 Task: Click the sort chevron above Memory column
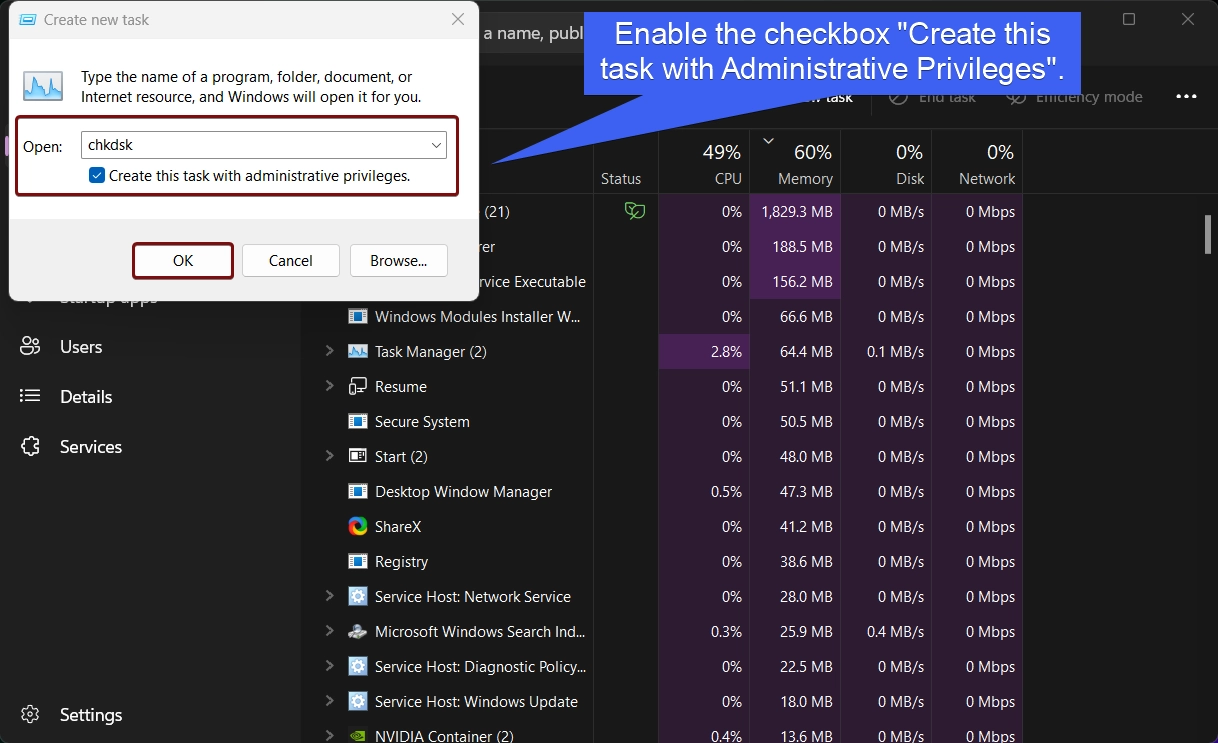click(768, 141)
